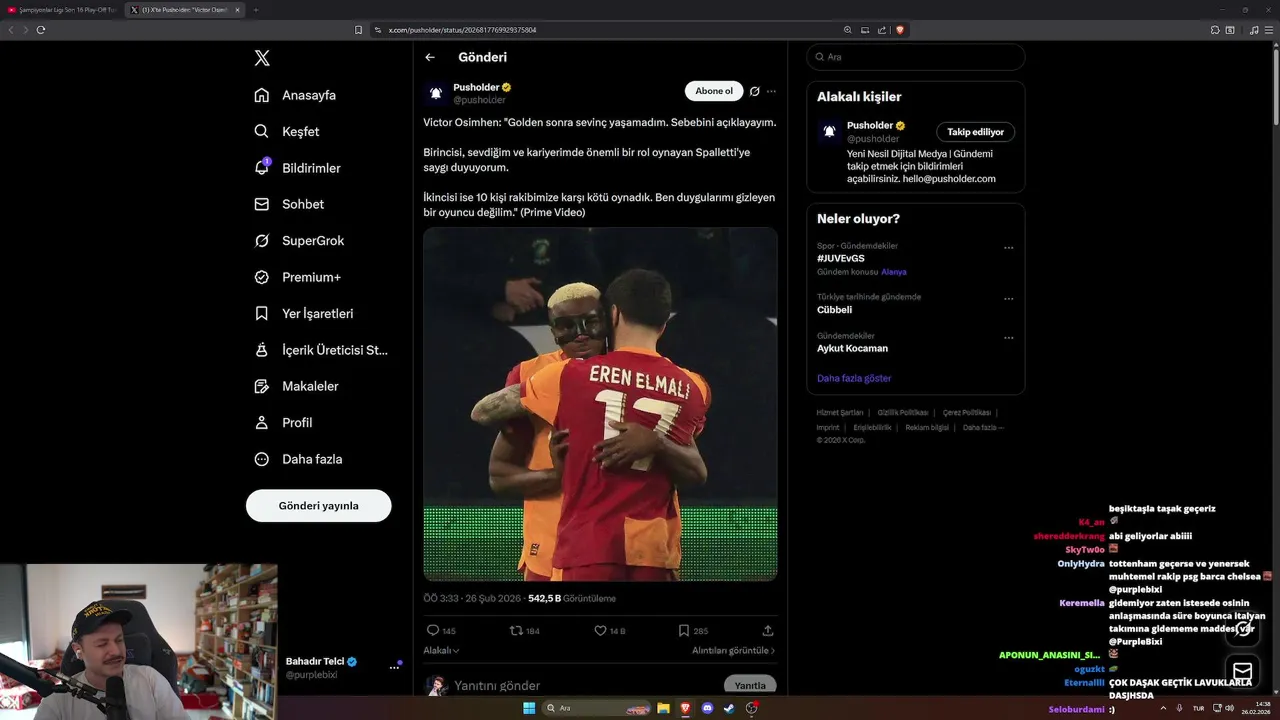
Task: Open the floating messages envelope button
Action: (1243, 671)
